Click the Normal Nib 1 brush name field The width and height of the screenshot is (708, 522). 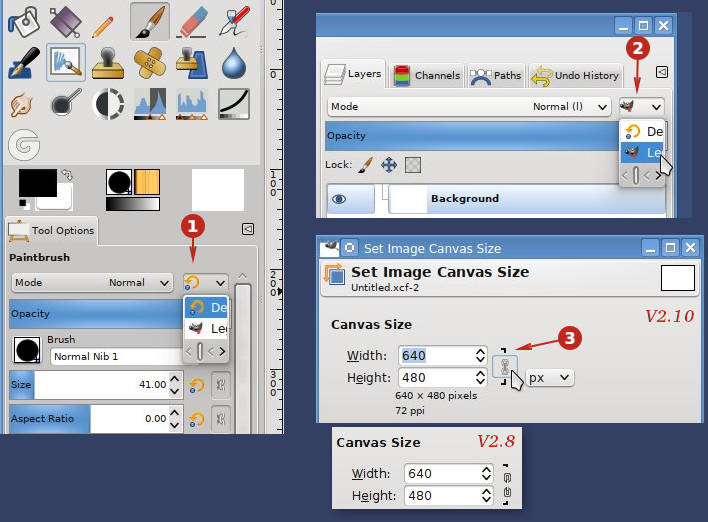point(117,357)
